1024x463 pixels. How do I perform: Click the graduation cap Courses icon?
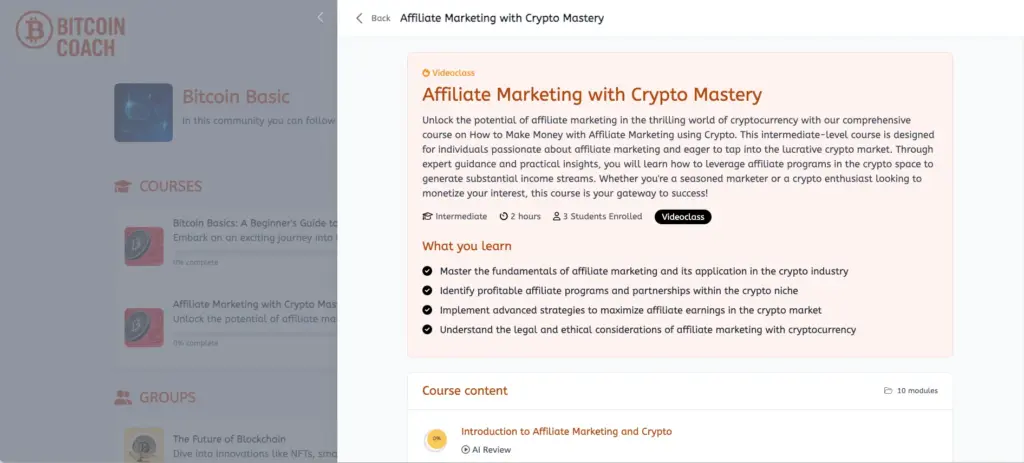(123, 187)
